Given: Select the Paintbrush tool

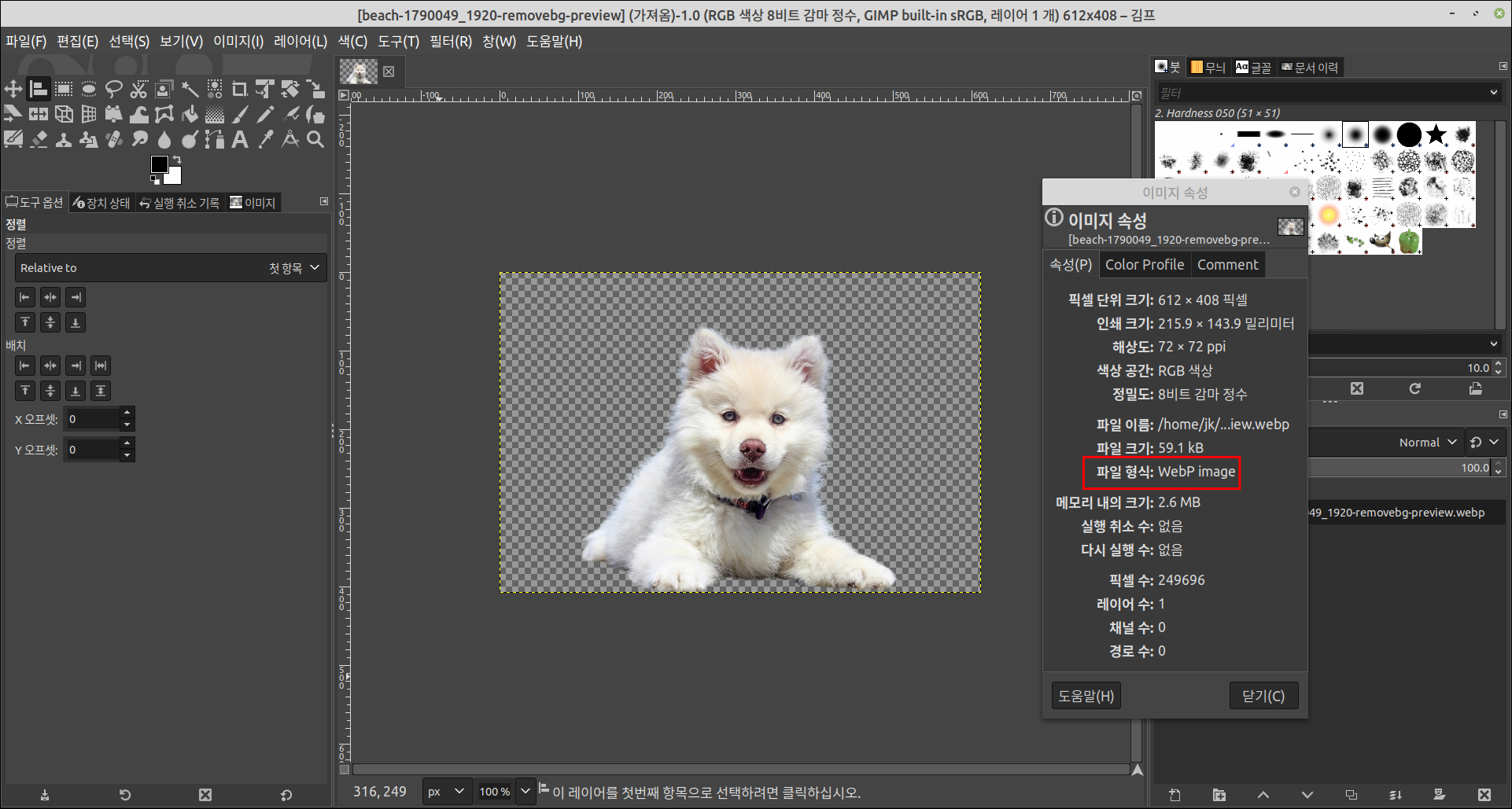Looking at the screenshot, I should [x=240, y=114].
